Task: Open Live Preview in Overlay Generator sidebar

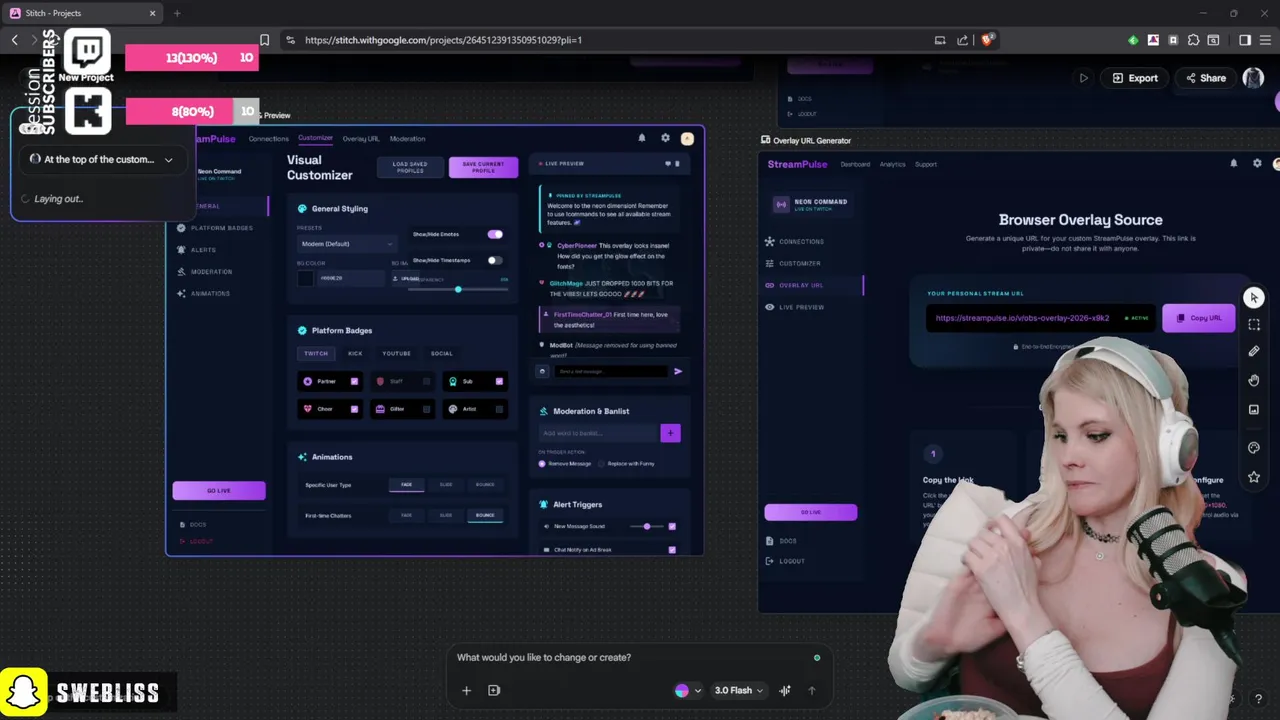Action: pos(794,307)
